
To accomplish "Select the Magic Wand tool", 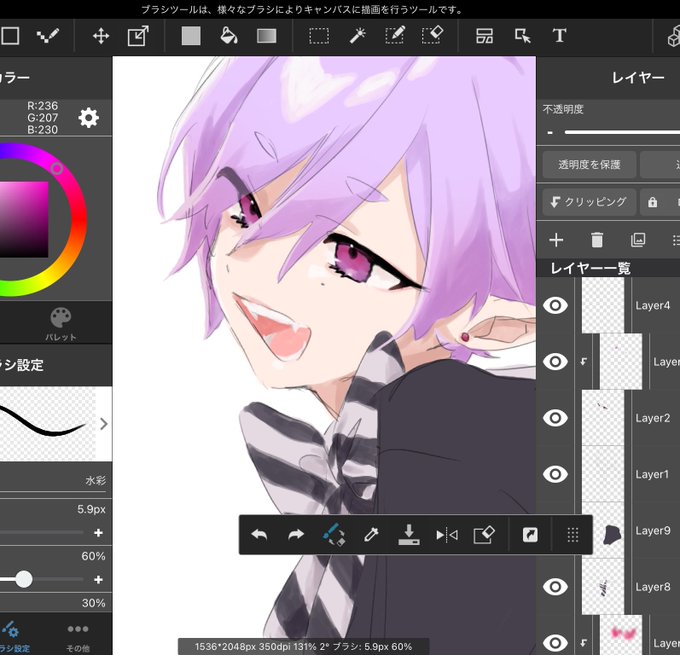I will coord(358,36).
